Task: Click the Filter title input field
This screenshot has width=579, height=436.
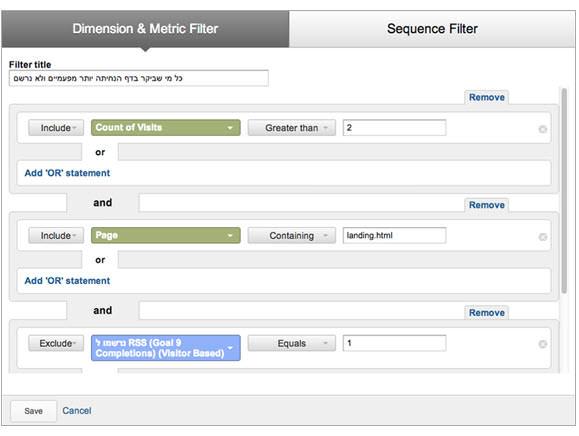Action: 138,78
